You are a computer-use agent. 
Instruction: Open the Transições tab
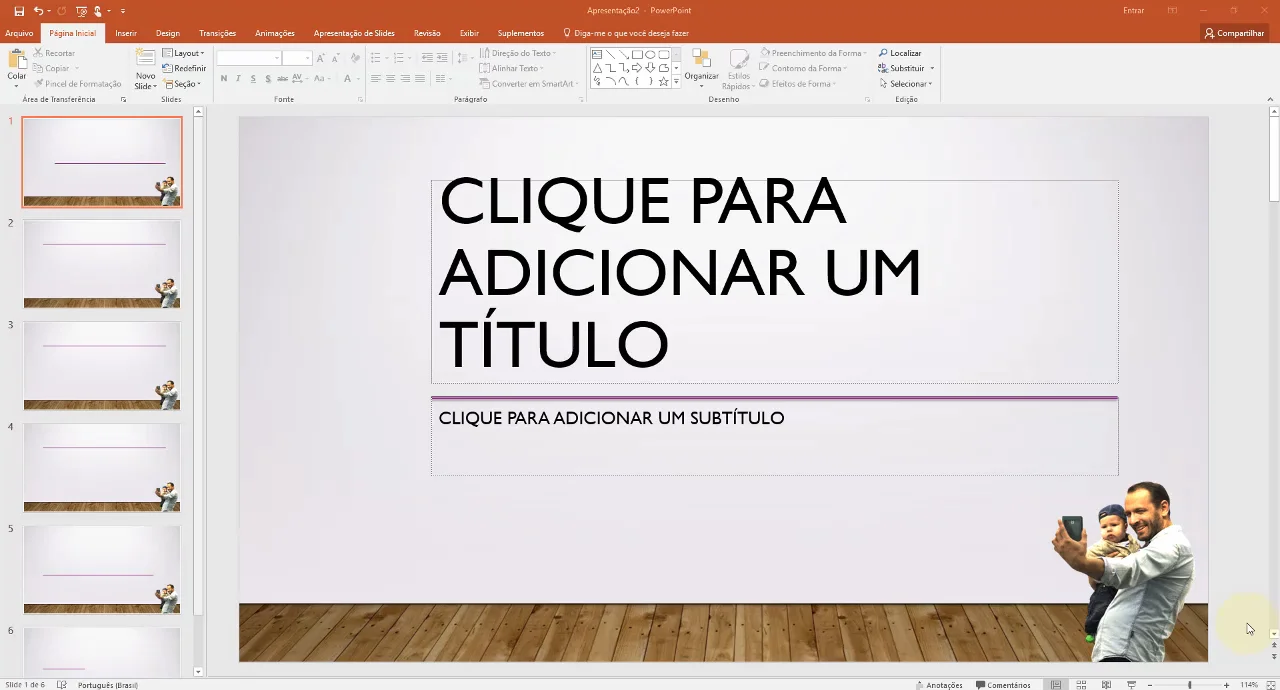(x=218, y=33)
